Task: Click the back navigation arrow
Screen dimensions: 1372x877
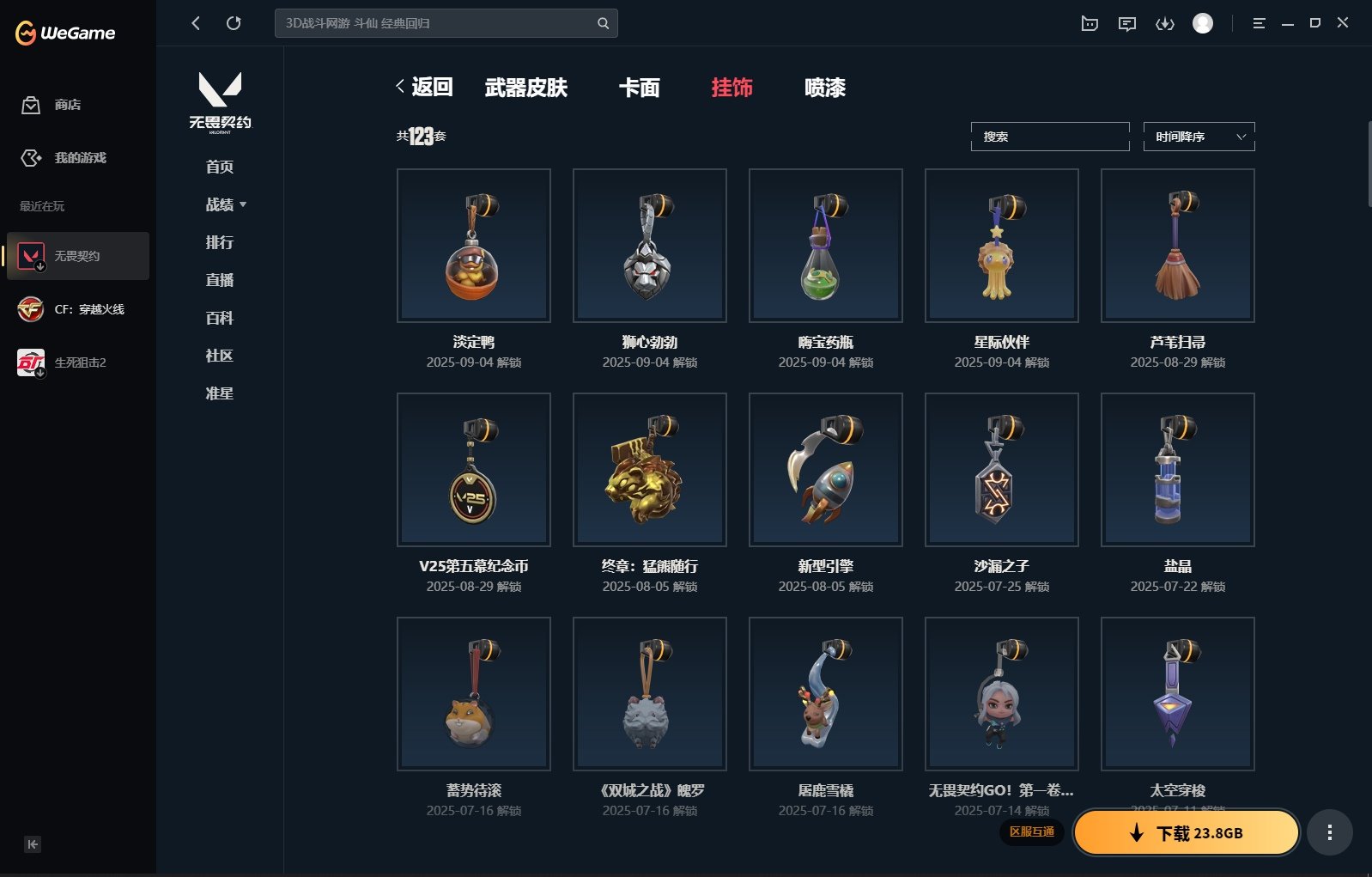Action: click(196, 23)
